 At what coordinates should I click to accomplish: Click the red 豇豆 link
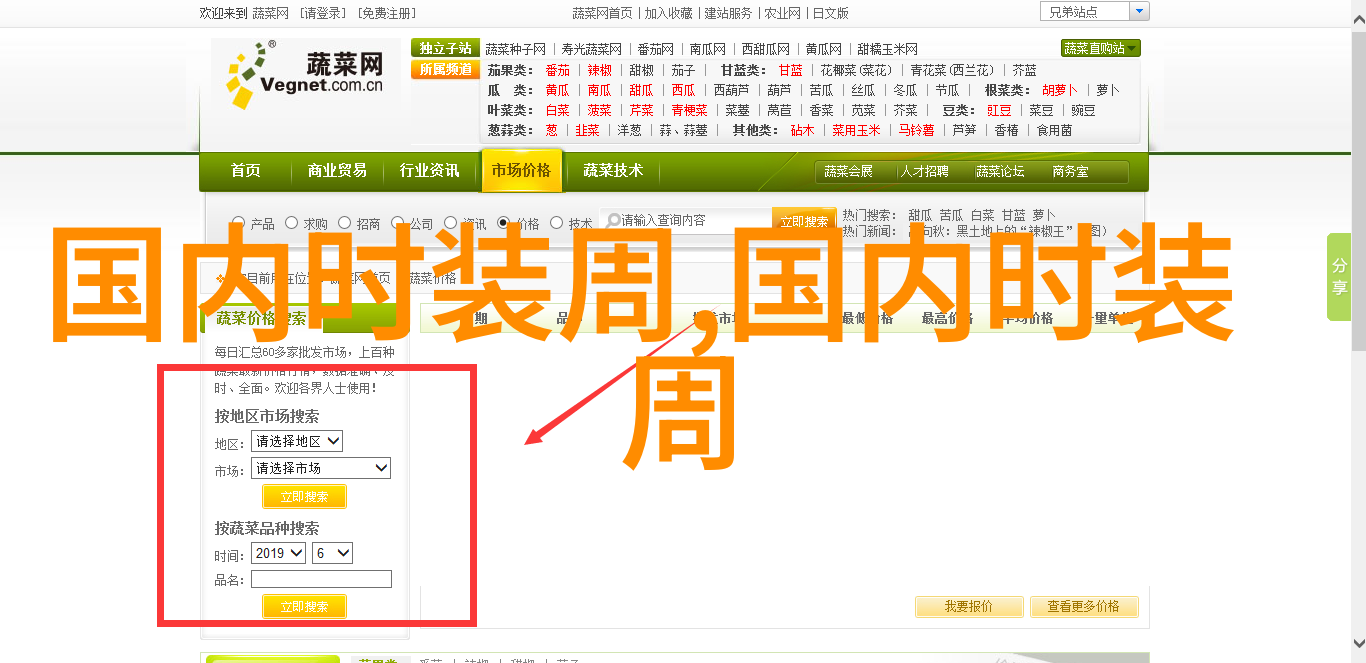tap(999, 110)
